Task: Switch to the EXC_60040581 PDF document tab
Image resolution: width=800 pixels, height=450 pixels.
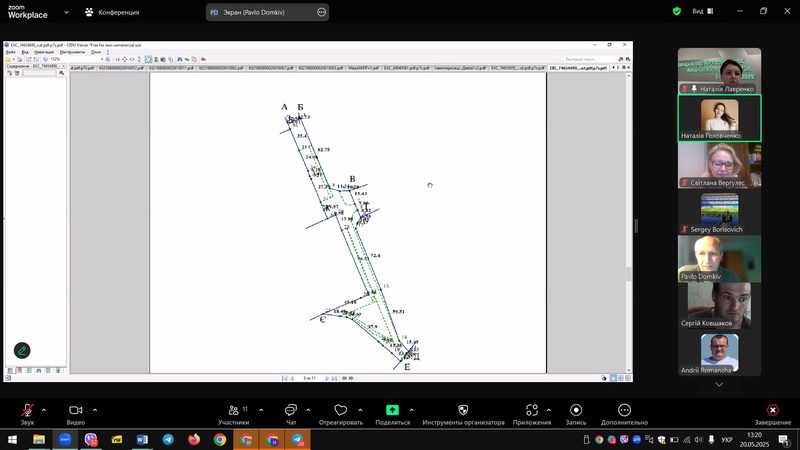Action: coord(406,68)
